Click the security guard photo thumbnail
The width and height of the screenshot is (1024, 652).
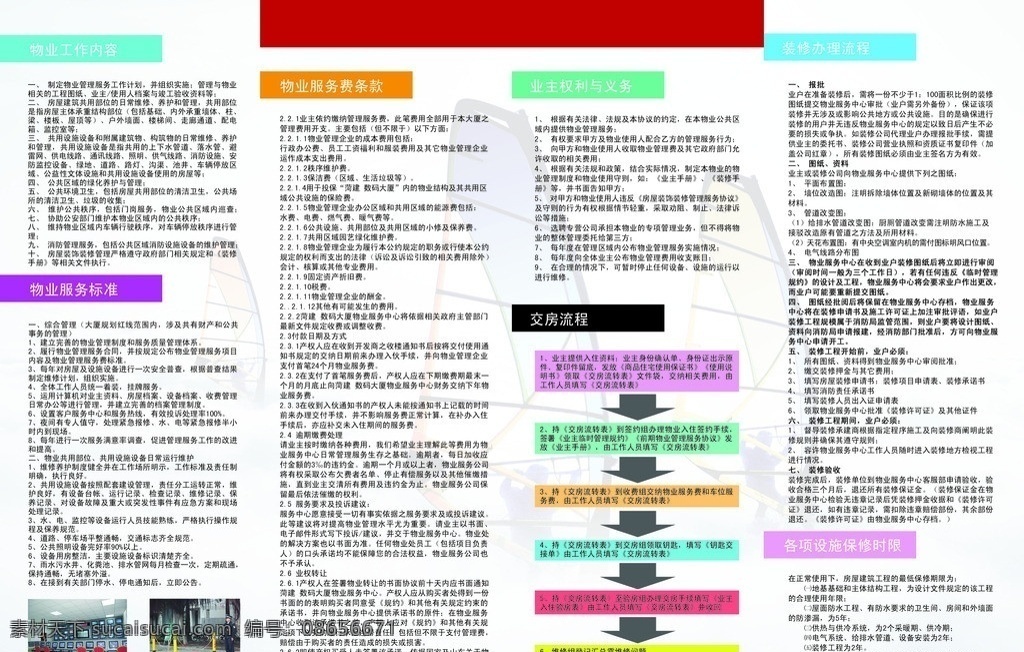point(195,625)
